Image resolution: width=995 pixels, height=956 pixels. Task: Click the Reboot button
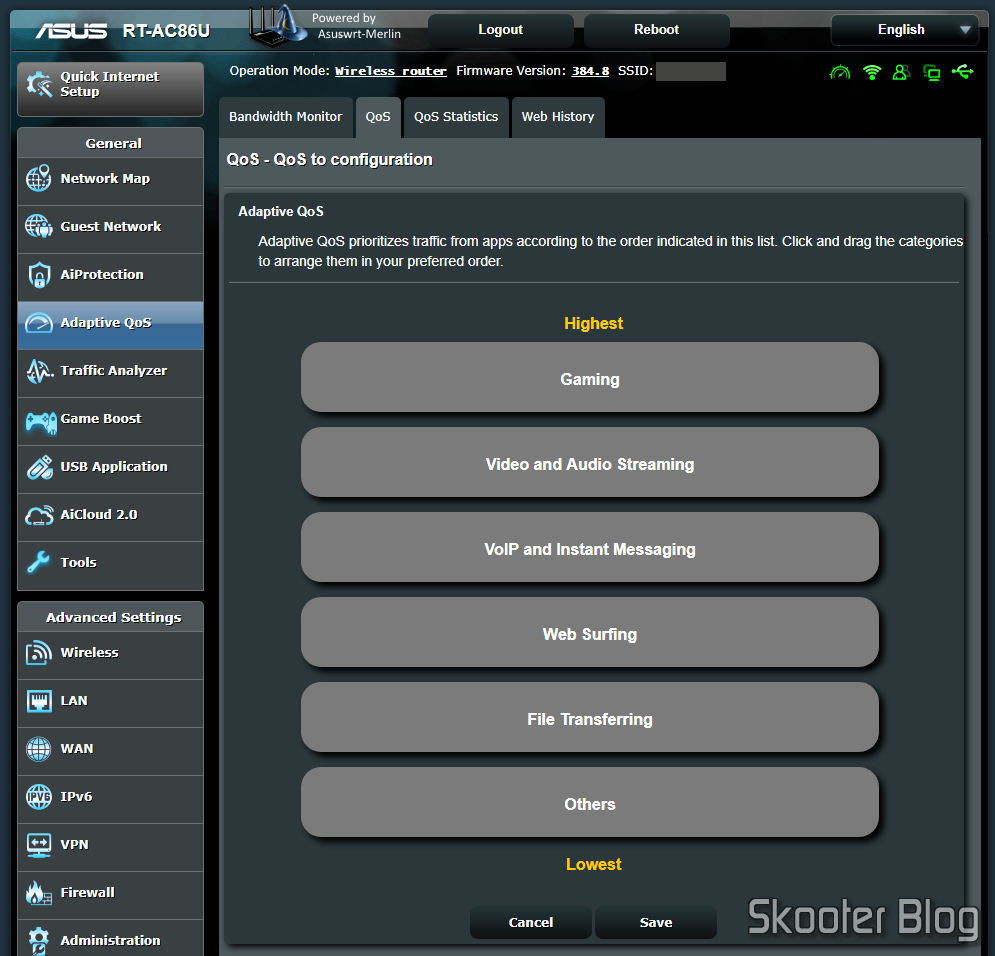656,30
